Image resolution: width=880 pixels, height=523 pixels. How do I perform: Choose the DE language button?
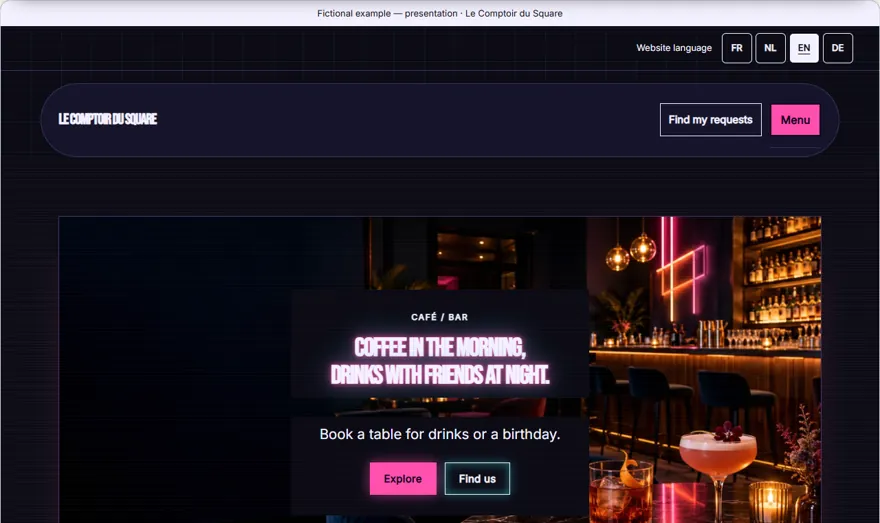coord(837,48)
